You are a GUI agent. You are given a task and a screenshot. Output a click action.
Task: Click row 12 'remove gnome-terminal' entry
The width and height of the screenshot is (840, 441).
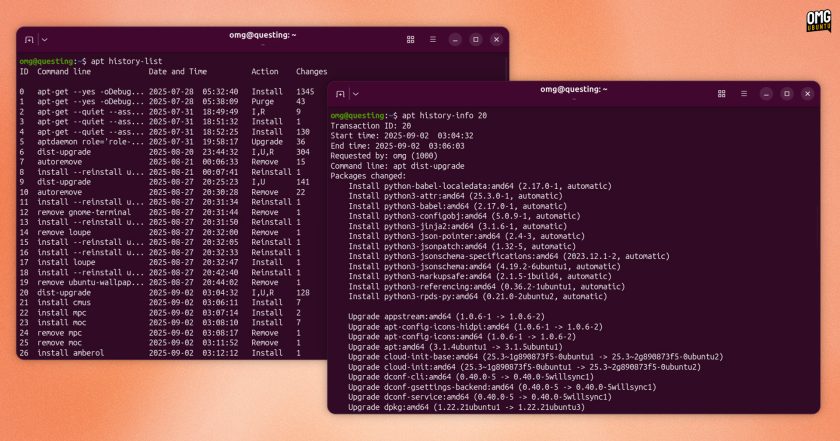(84, 212)
